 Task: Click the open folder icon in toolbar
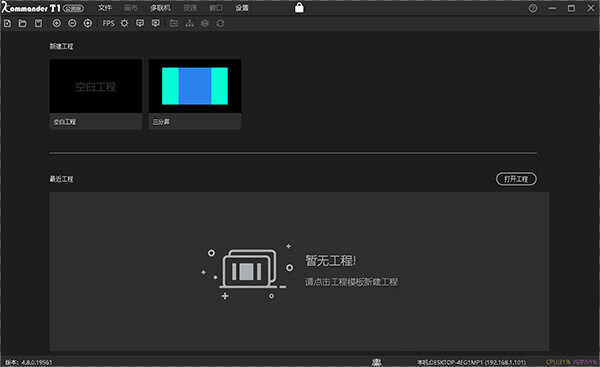point(23,23)
